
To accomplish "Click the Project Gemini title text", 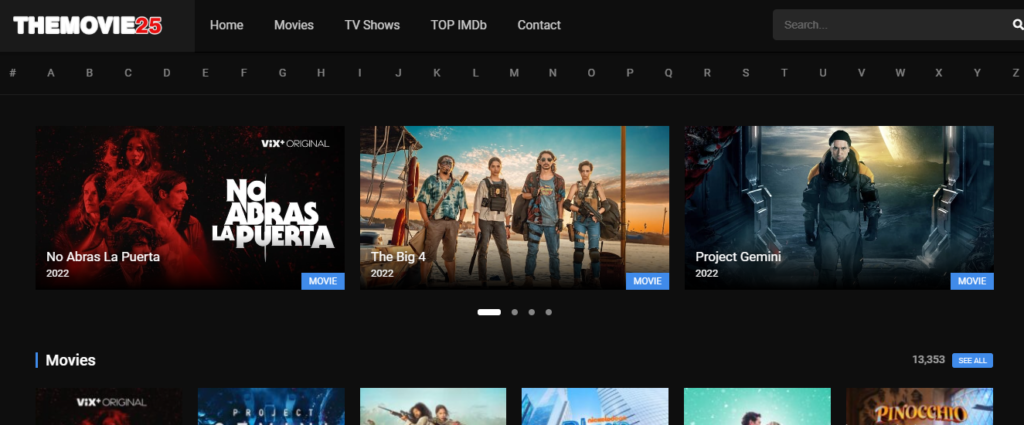I will pyautogui.click(x=738, y=257).
